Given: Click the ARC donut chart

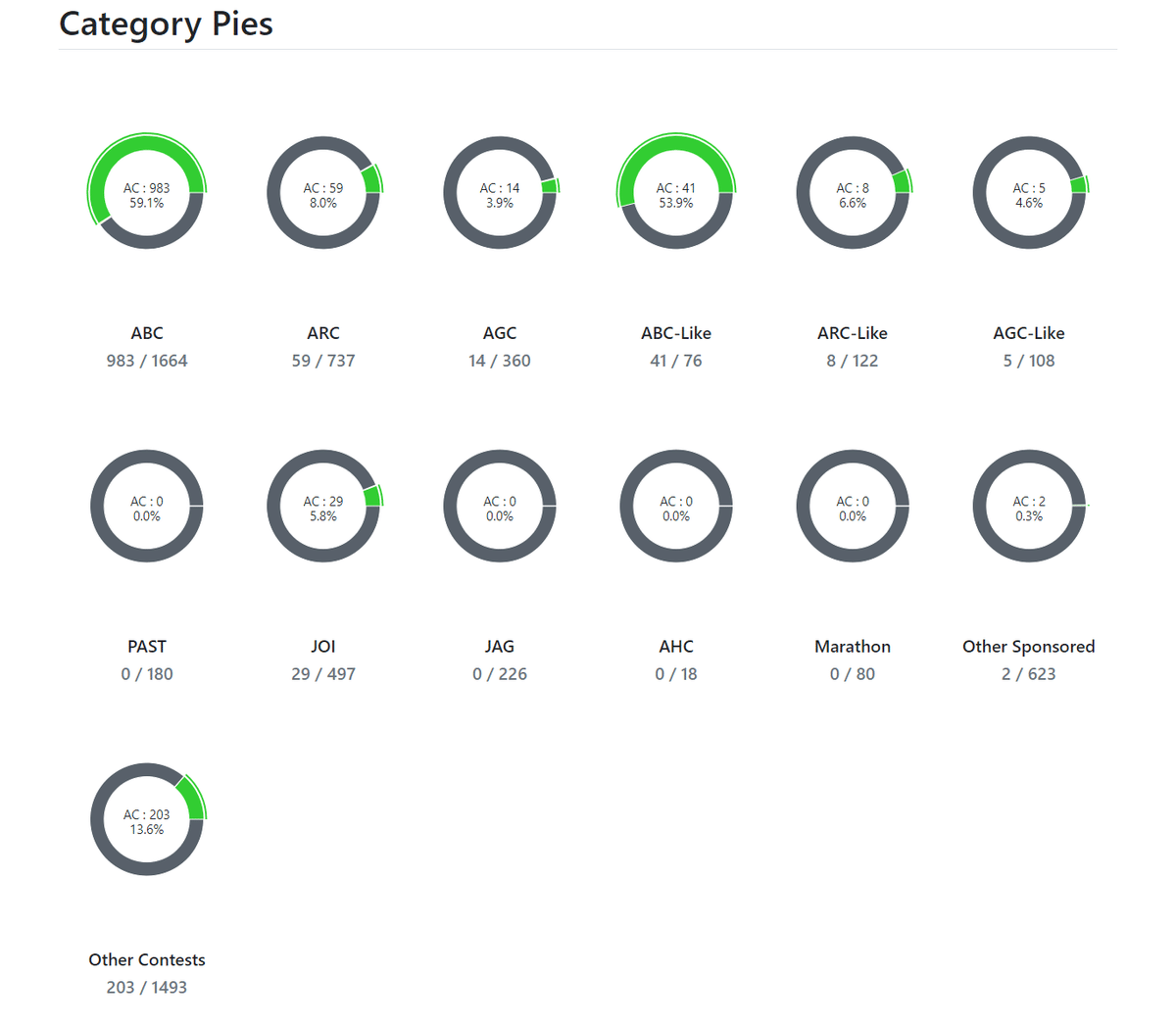Looking at the screenshot, I should (323, 193).
